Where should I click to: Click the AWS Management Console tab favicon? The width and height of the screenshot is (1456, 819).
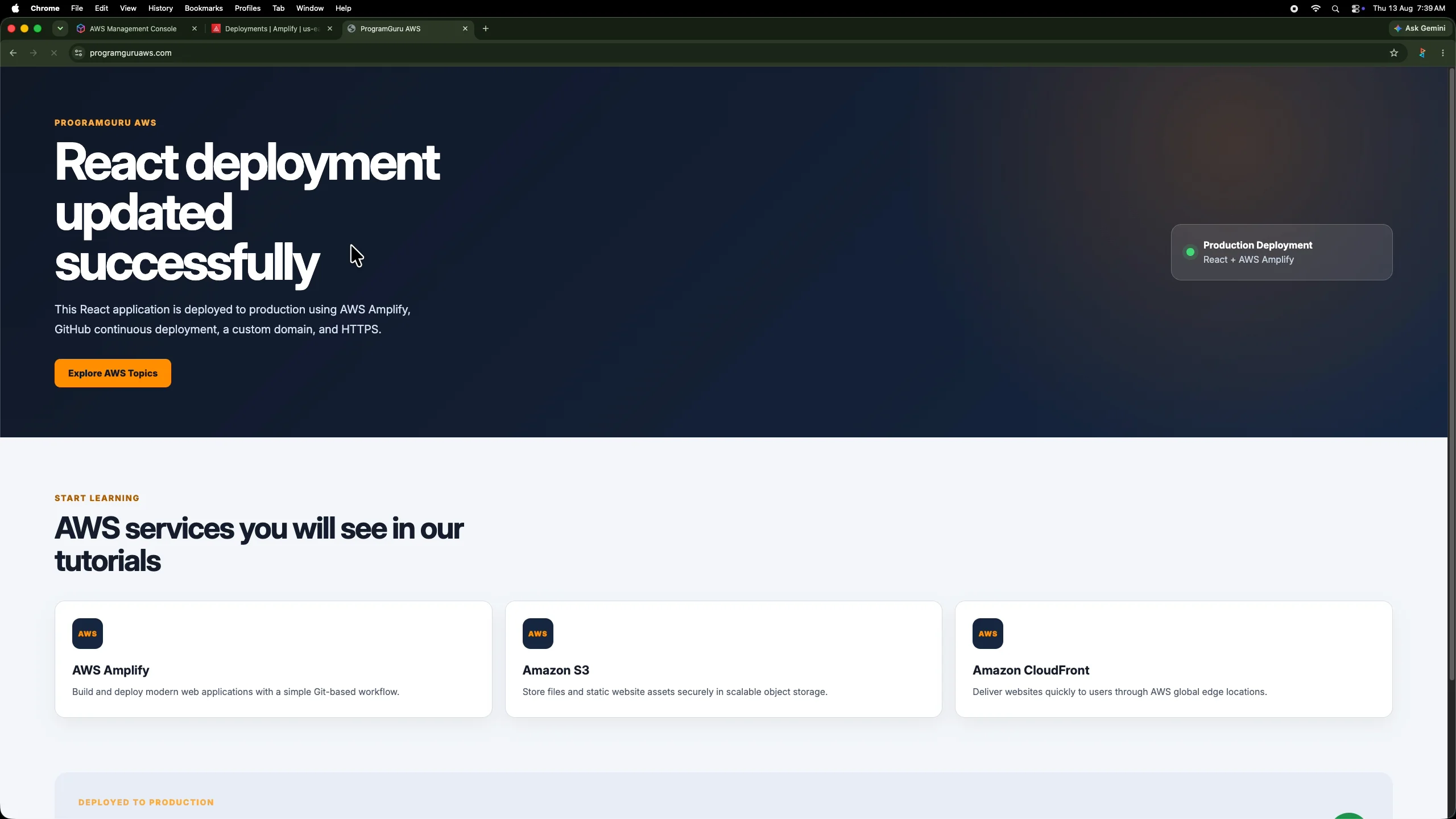coord(81,28)
